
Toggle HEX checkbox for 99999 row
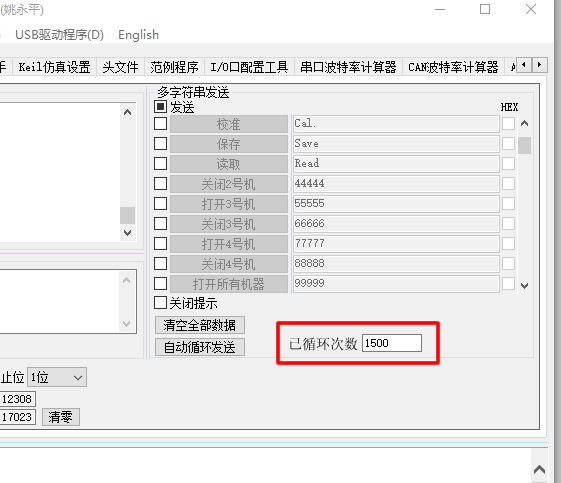(x=508, y=284)
